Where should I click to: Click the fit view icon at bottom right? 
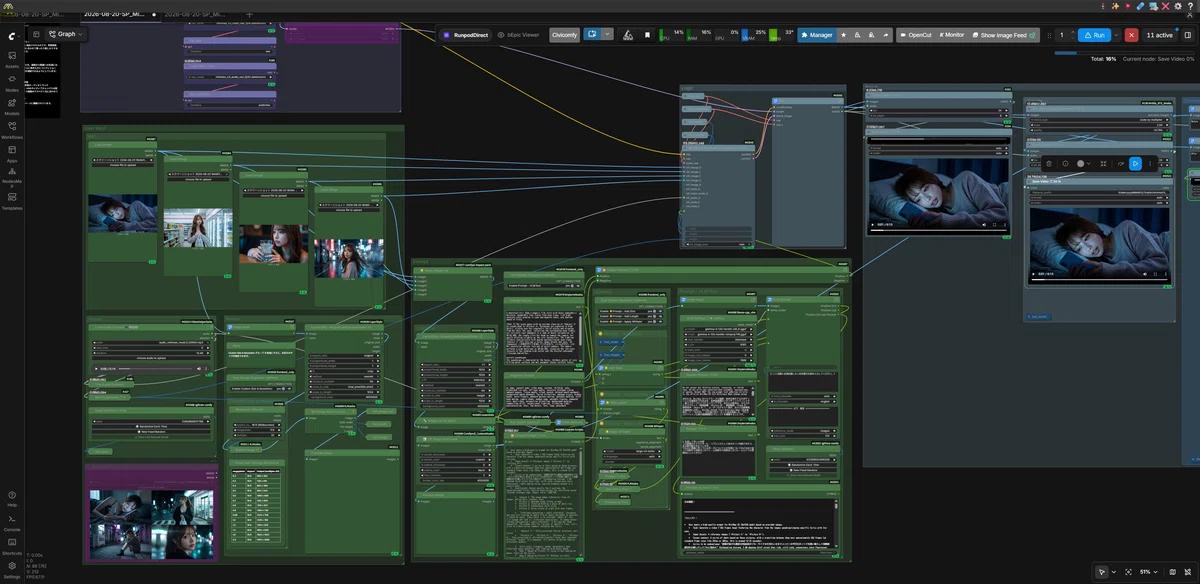point(1129,572)
